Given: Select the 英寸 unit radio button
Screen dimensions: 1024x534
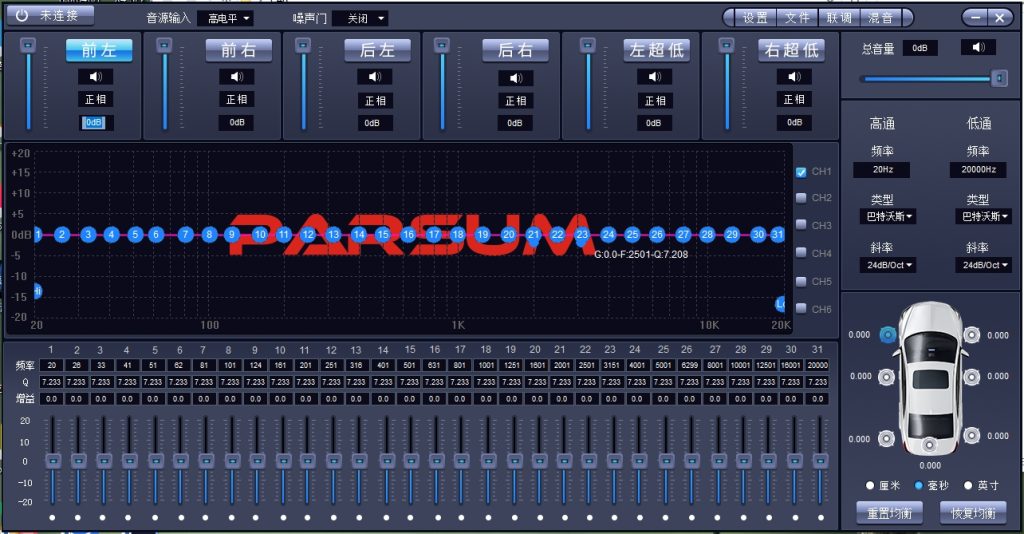Looking at the screenshot, I should click(968, 486).
